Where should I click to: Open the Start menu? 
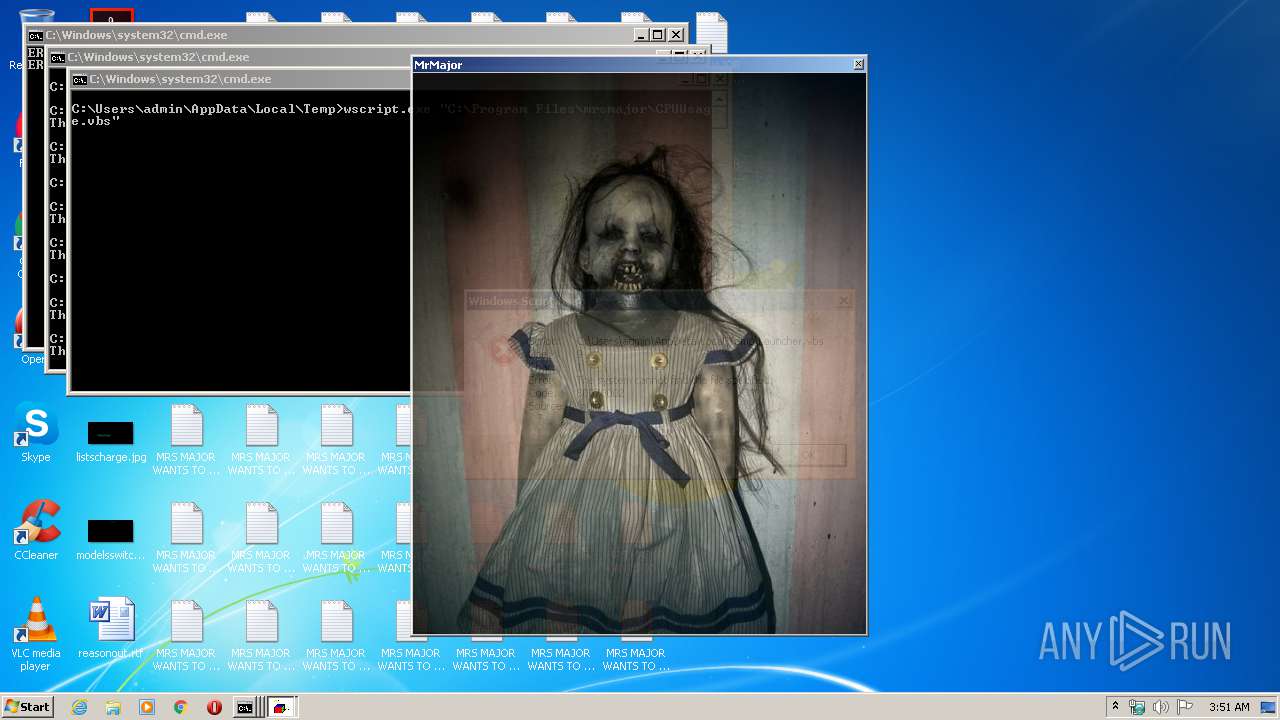click(x=27, y=707)
